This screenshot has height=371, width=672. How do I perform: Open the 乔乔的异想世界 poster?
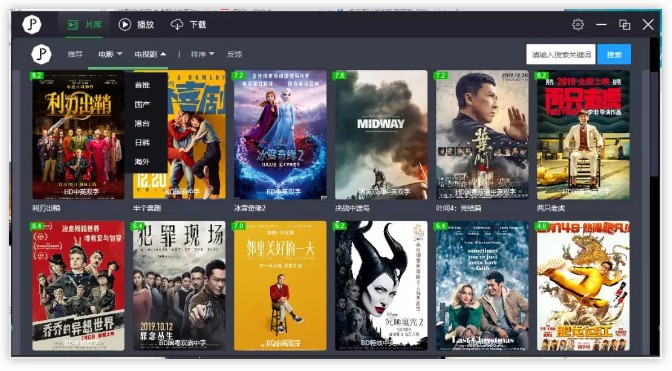tap(78, 286)
